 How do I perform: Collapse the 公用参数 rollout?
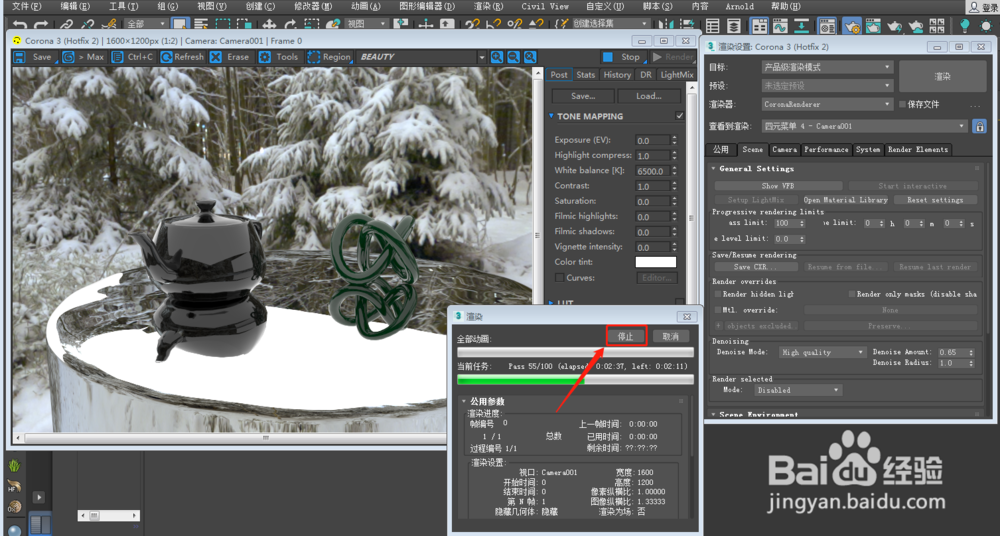coord(464,401)
